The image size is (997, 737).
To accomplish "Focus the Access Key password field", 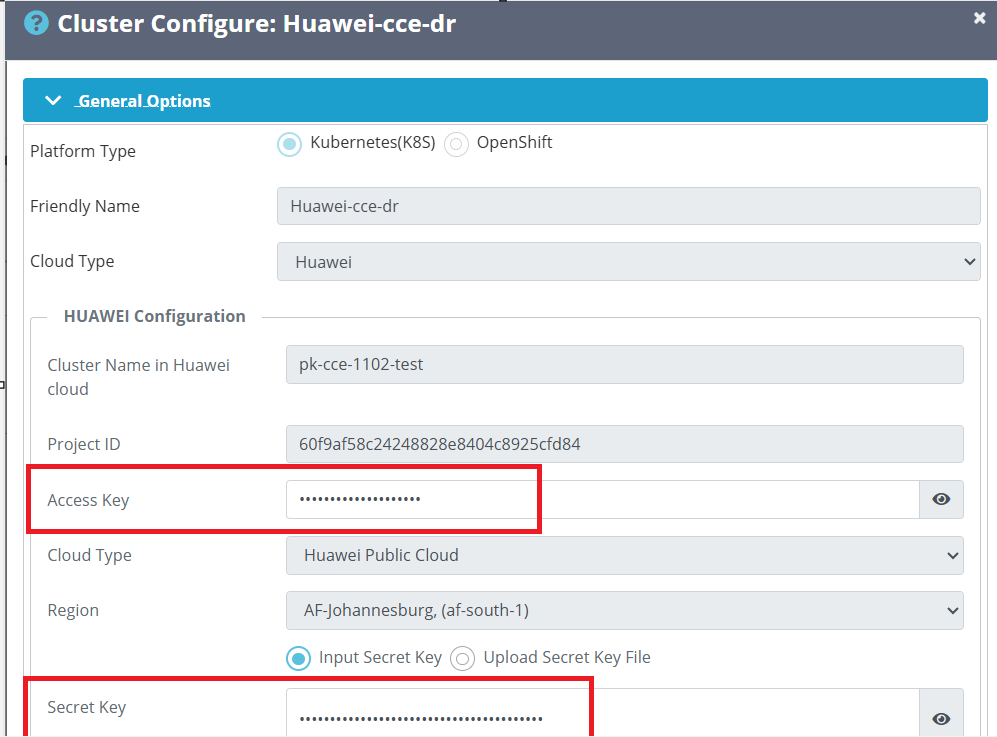I will [603, 499].
